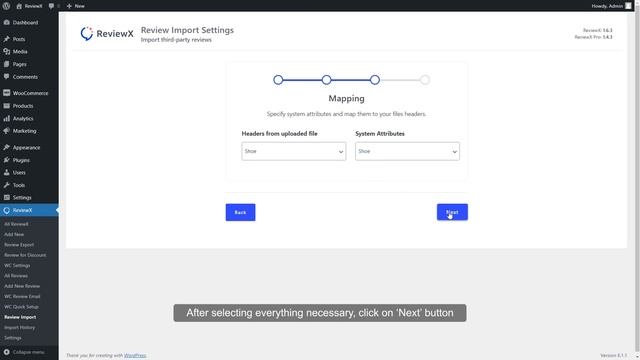Viewport: 640px width, 360px height.
Task: Open Headers from uploaded file dropdown
Action: tap(294, 151)
